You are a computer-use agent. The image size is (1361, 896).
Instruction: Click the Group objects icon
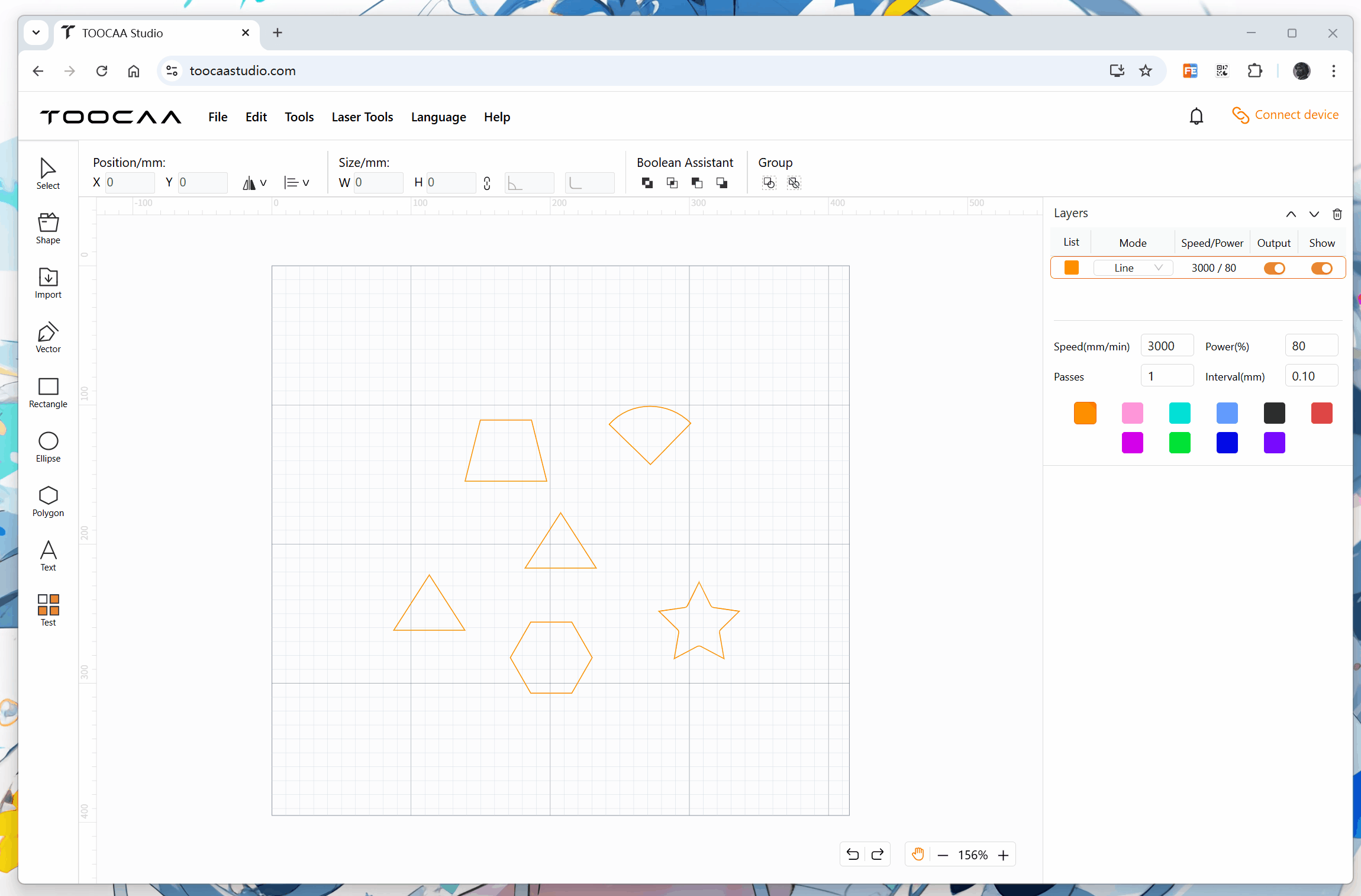[769, 183]
